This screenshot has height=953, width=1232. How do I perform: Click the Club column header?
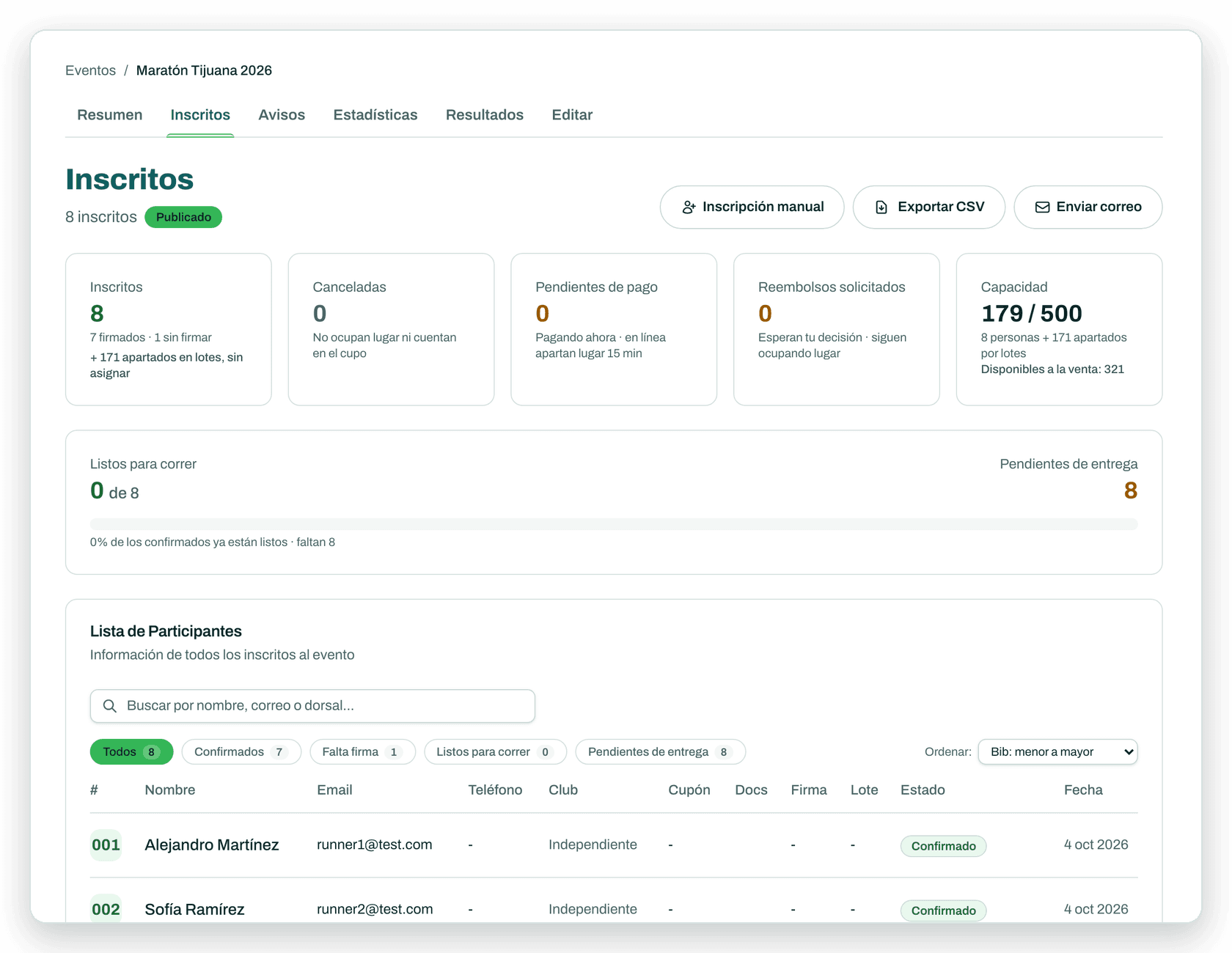tap(563, 790)
